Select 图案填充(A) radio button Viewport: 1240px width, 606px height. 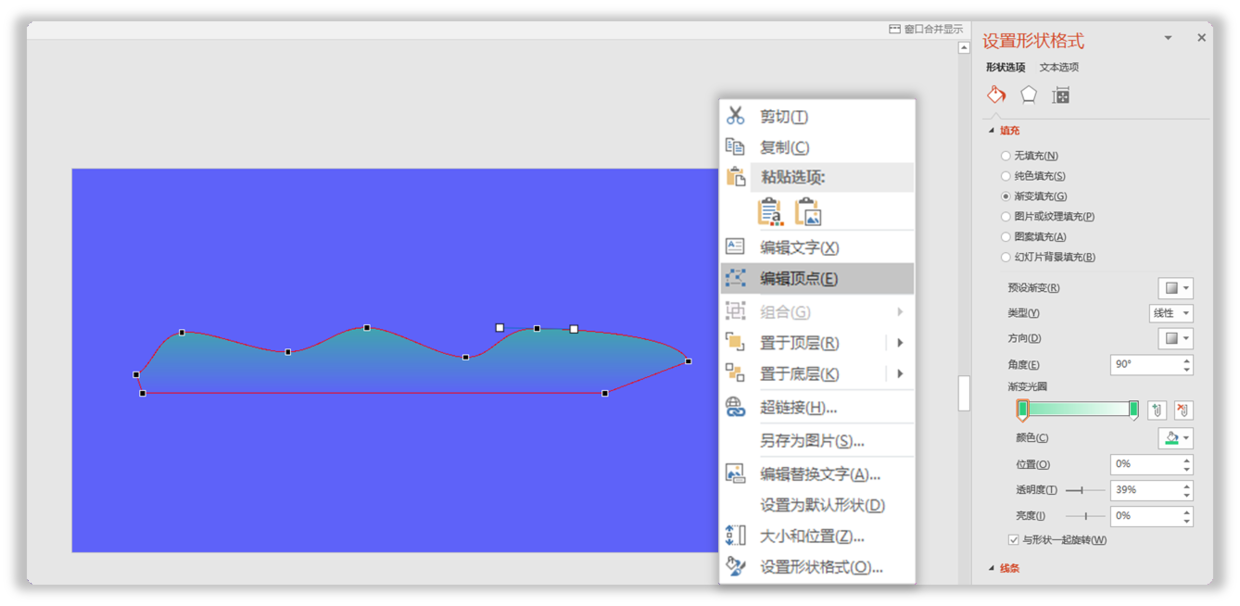click(x=1006, y=237)
